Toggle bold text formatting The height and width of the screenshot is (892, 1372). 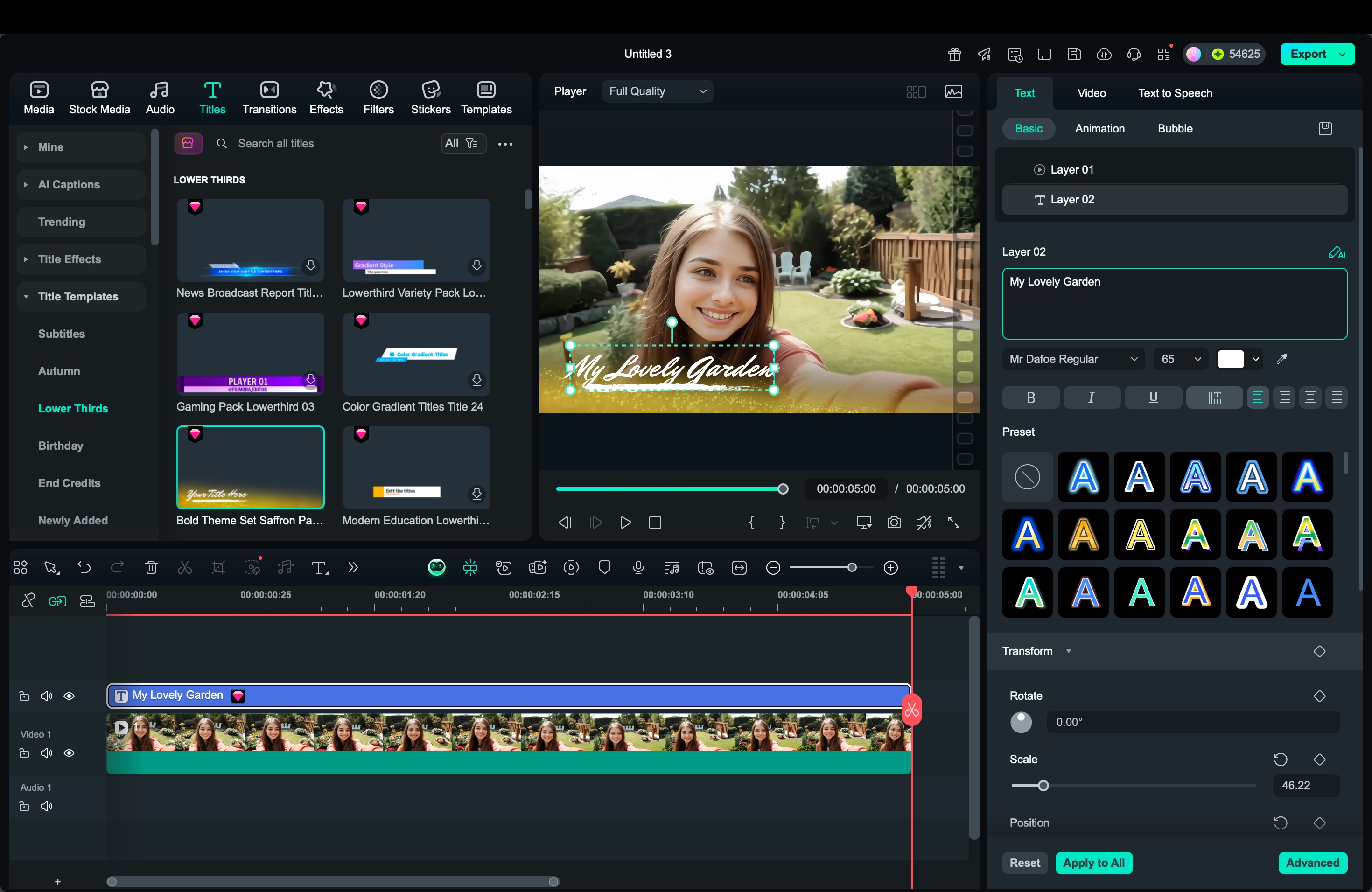coord(1031,397)
